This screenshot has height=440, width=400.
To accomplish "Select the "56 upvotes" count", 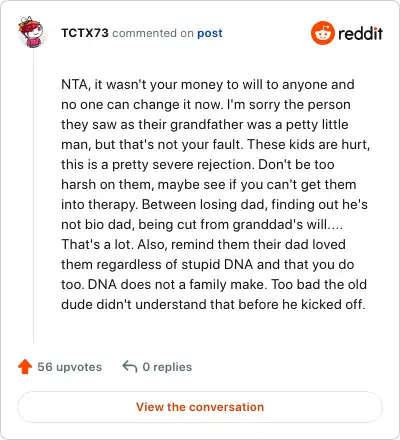I will 70,367.
